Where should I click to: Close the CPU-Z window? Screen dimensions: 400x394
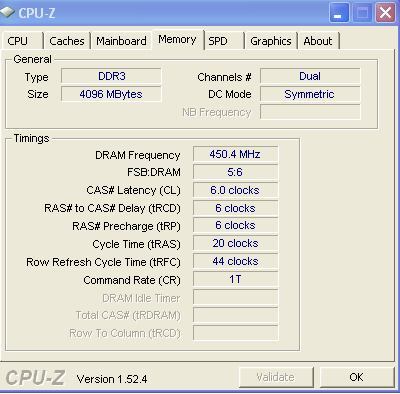385,13
